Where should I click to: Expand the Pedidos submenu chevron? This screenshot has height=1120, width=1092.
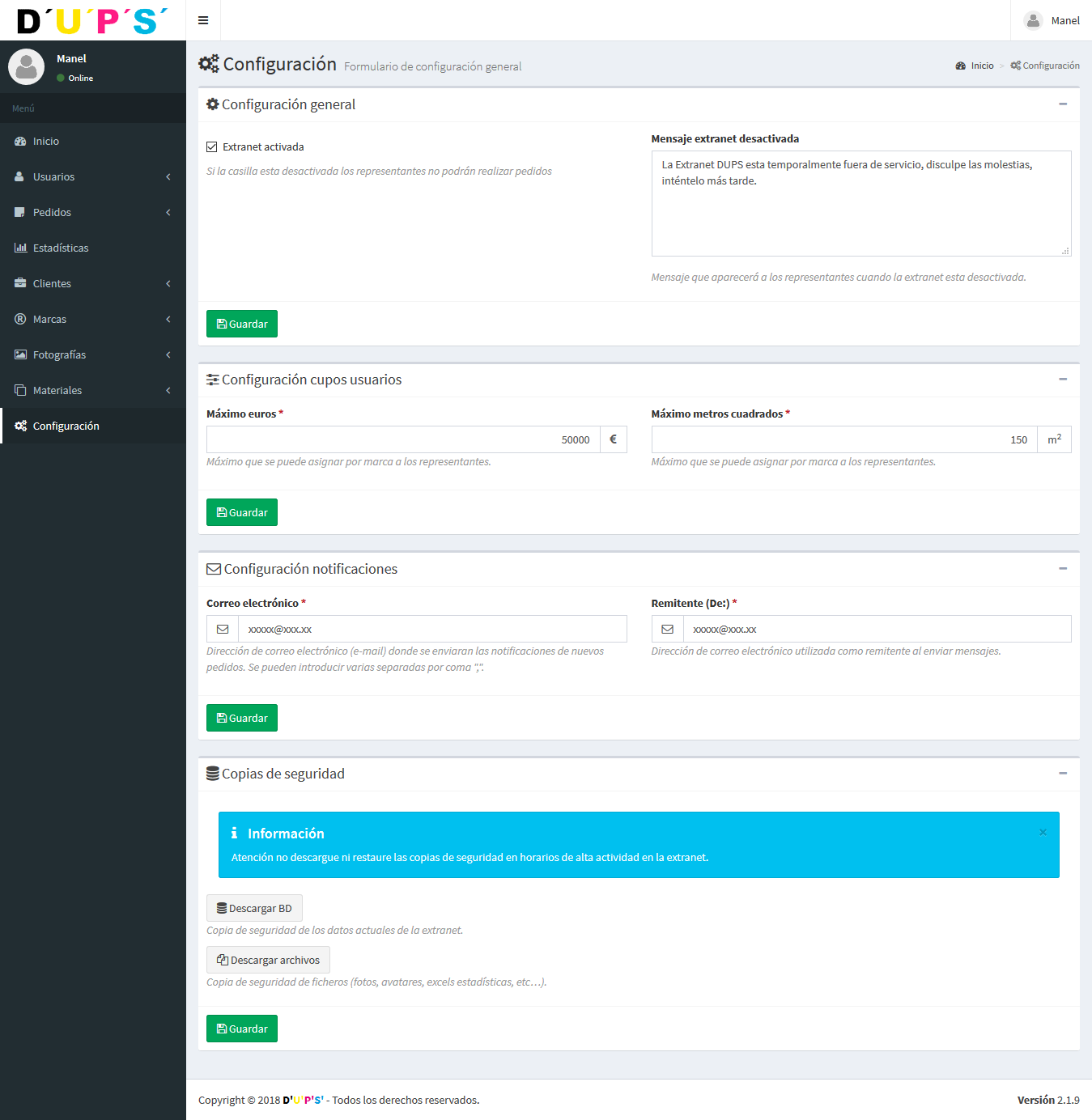tap(168, 212)
